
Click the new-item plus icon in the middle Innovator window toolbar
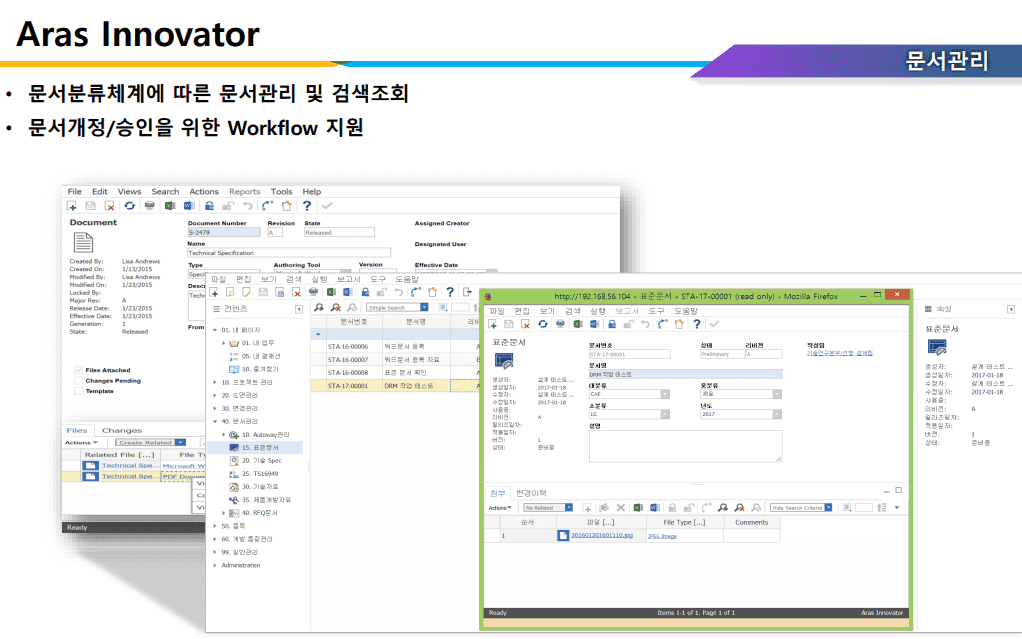(x=214, y=292)
